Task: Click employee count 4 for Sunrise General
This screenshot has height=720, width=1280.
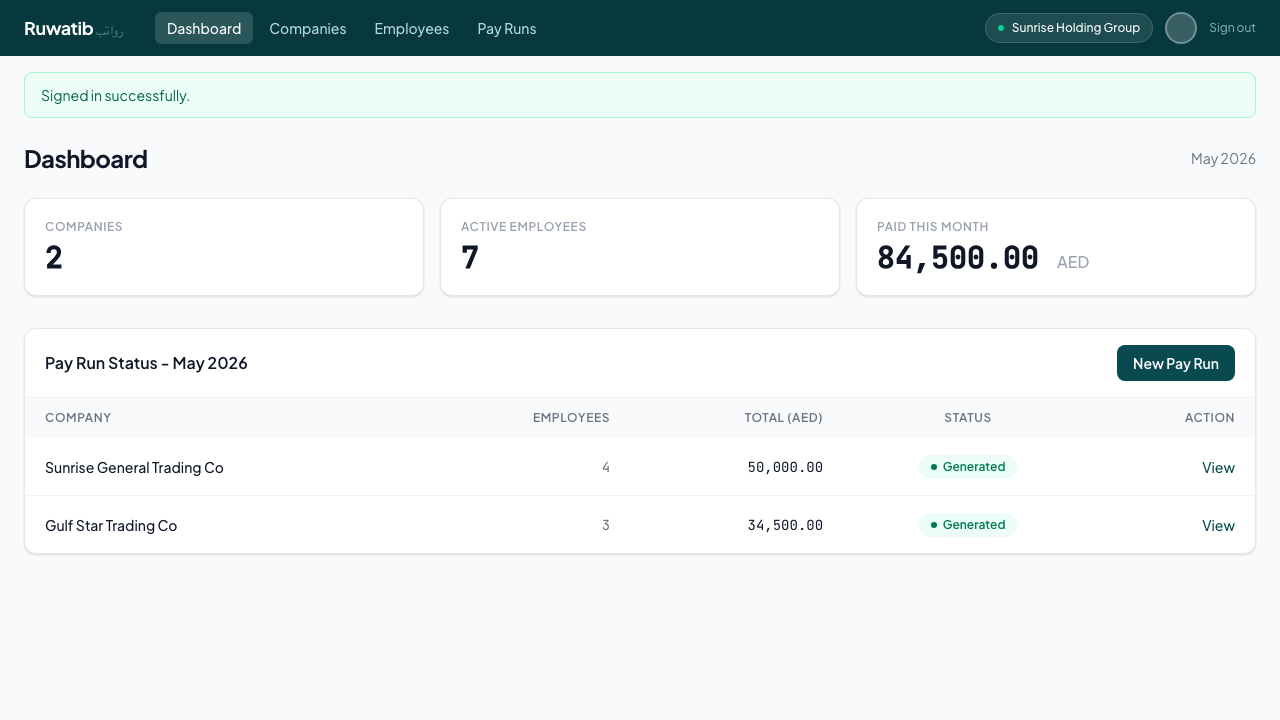Action: pyautogui.click(x=606, y=467)
